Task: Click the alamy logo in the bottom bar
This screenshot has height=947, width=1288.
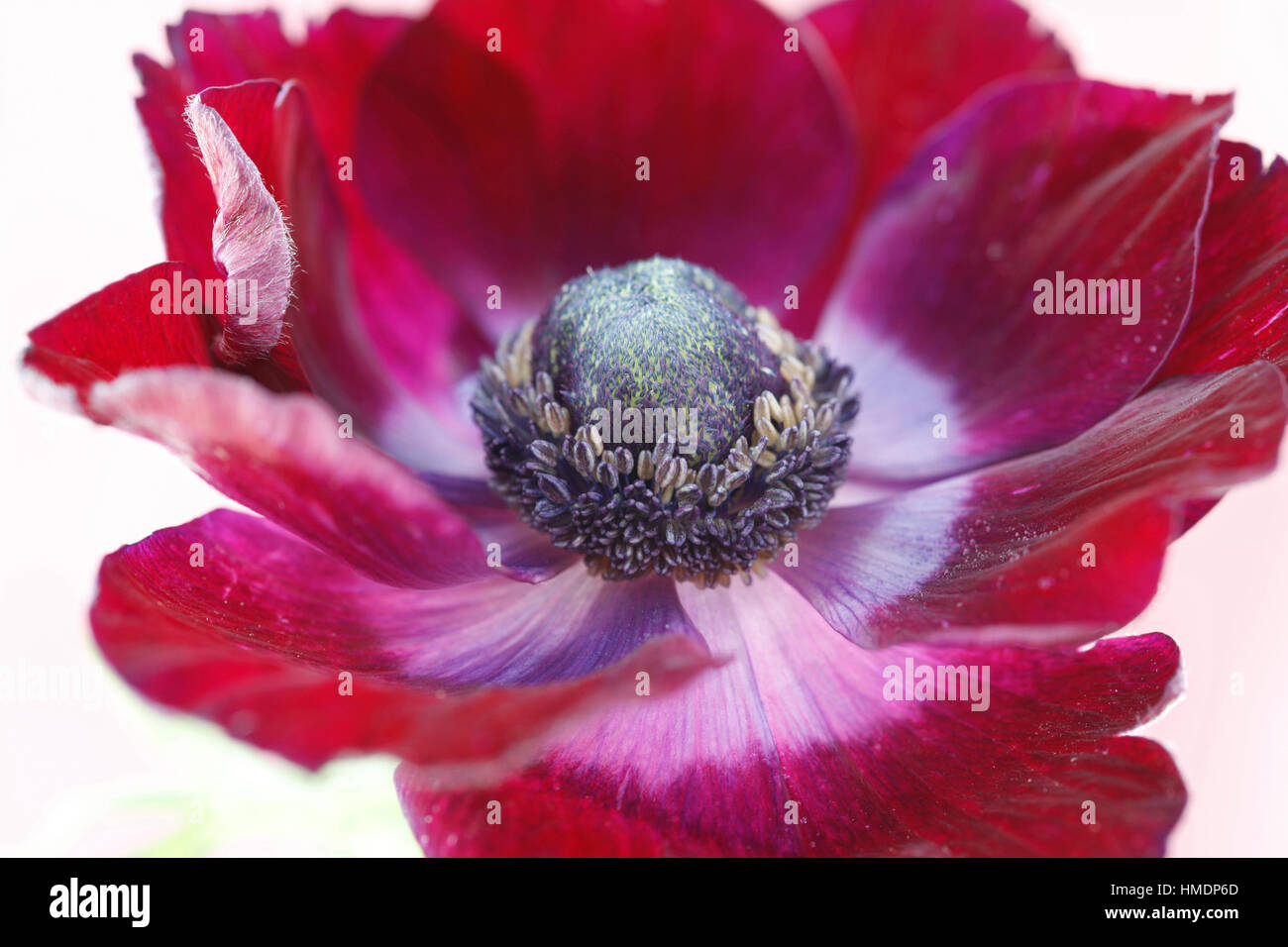Action: pyautogui.click(x=100, y=902)
